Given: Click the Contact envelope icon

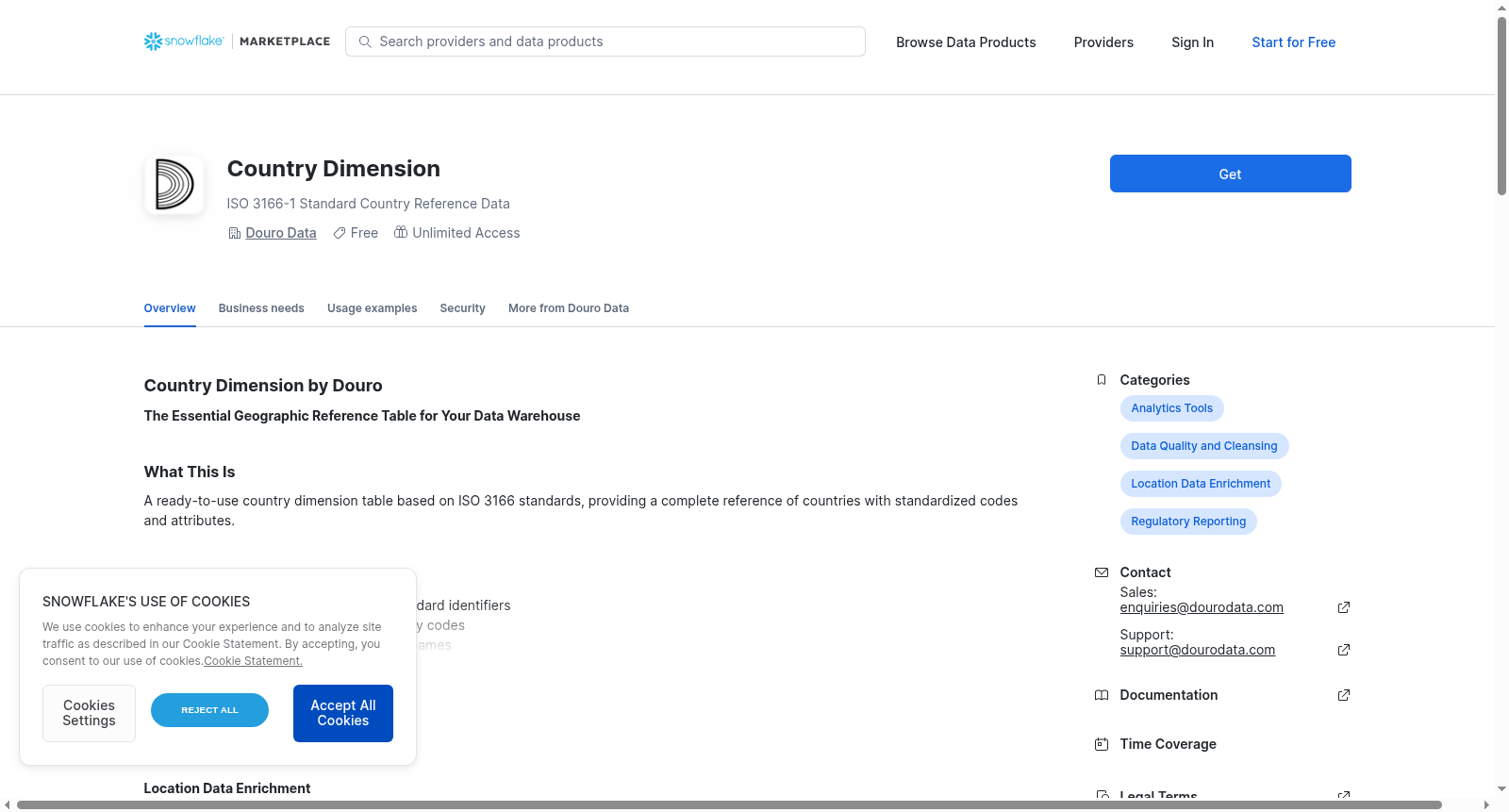Looking at the screenshot, I should [x=1102, y=572].
